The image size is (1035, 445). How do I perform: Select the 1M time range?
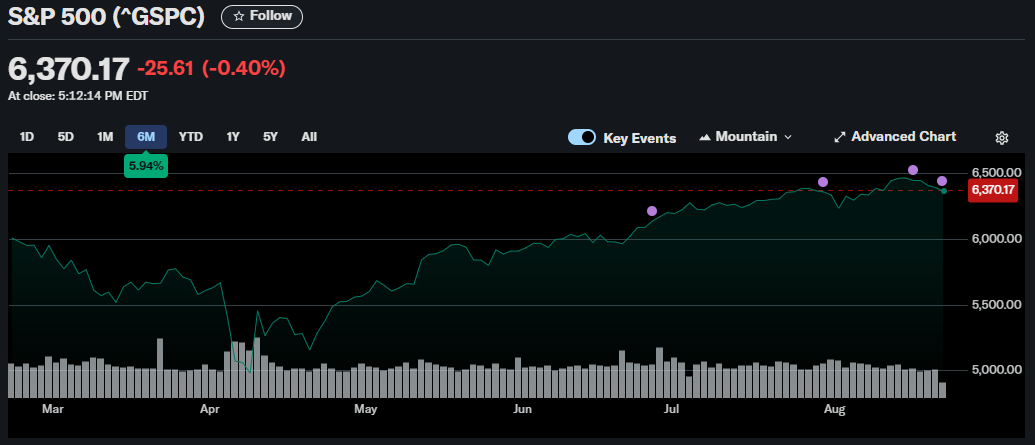click(x=106, y=137)
